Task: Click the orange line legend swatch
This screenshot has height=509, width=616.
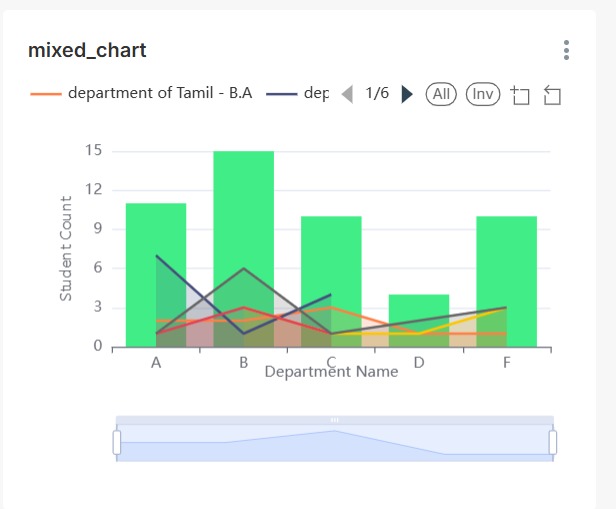Action: [46, 94]
